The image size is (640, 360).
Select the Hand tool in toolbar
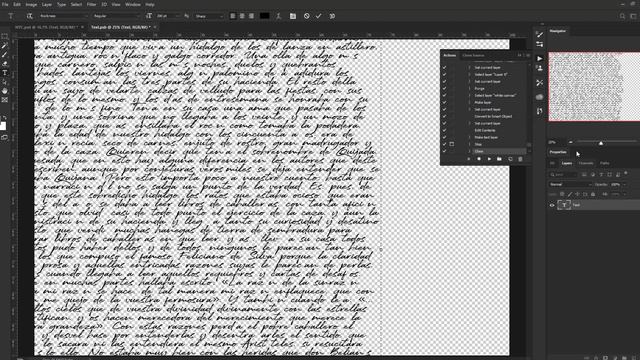(x=5, y=91)
